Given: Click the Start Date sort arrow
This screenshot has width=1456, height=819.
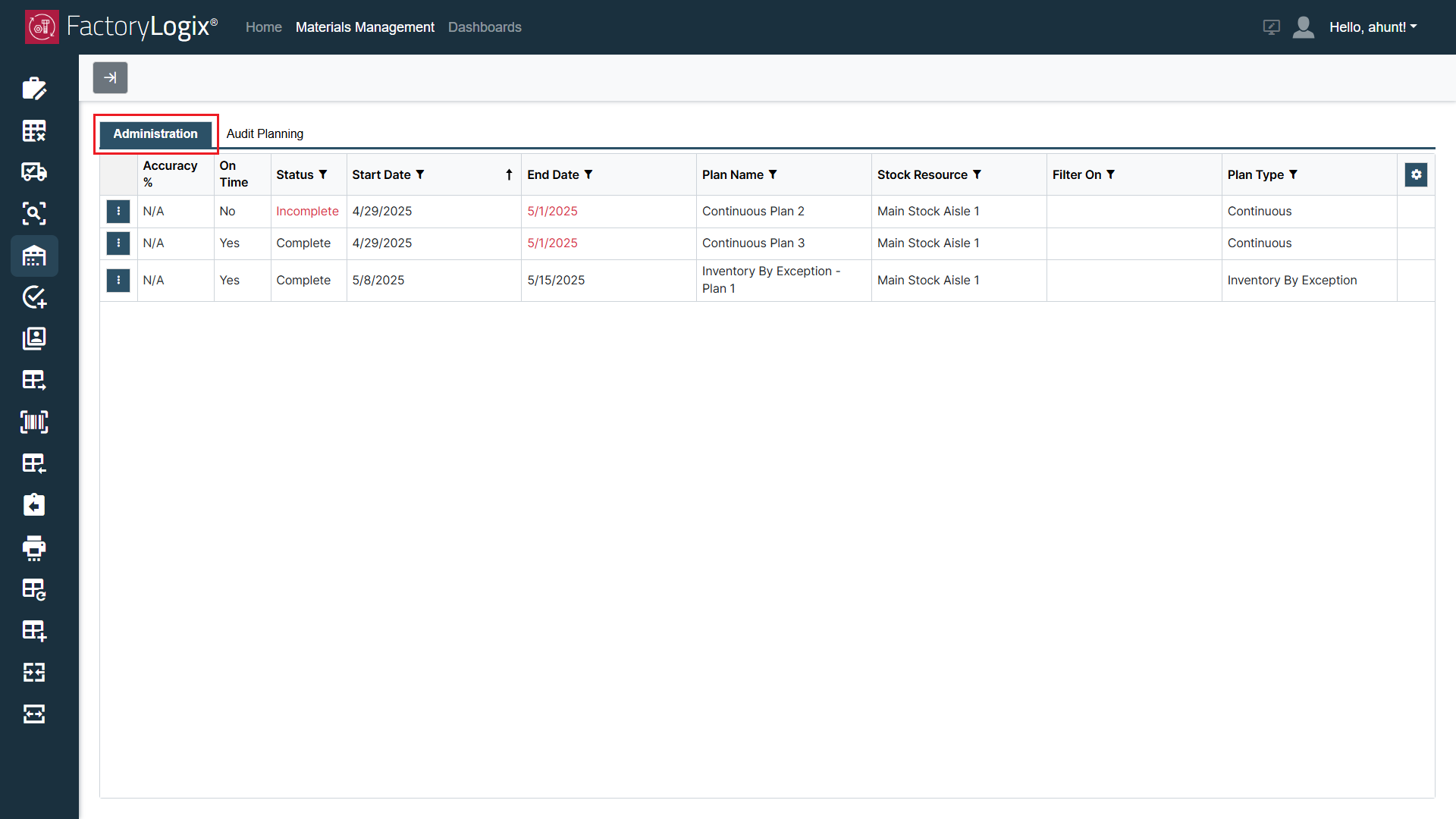Looking at the screenshot, I should coord(508,174).
